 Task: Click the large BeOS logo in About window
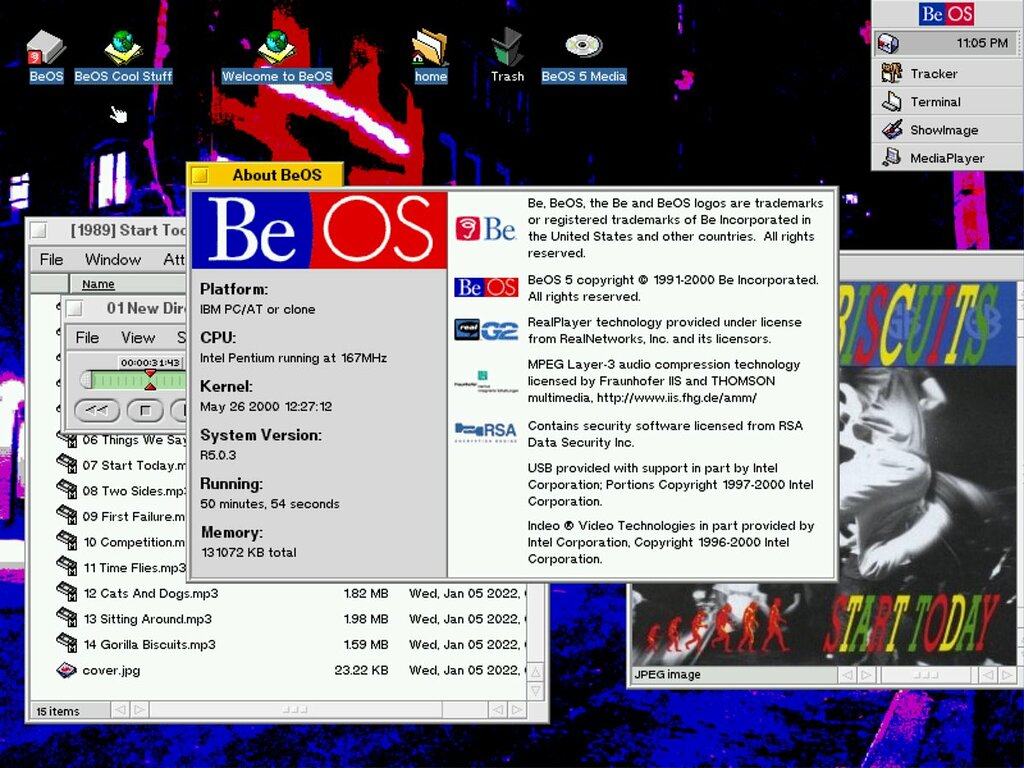(319, 230)
